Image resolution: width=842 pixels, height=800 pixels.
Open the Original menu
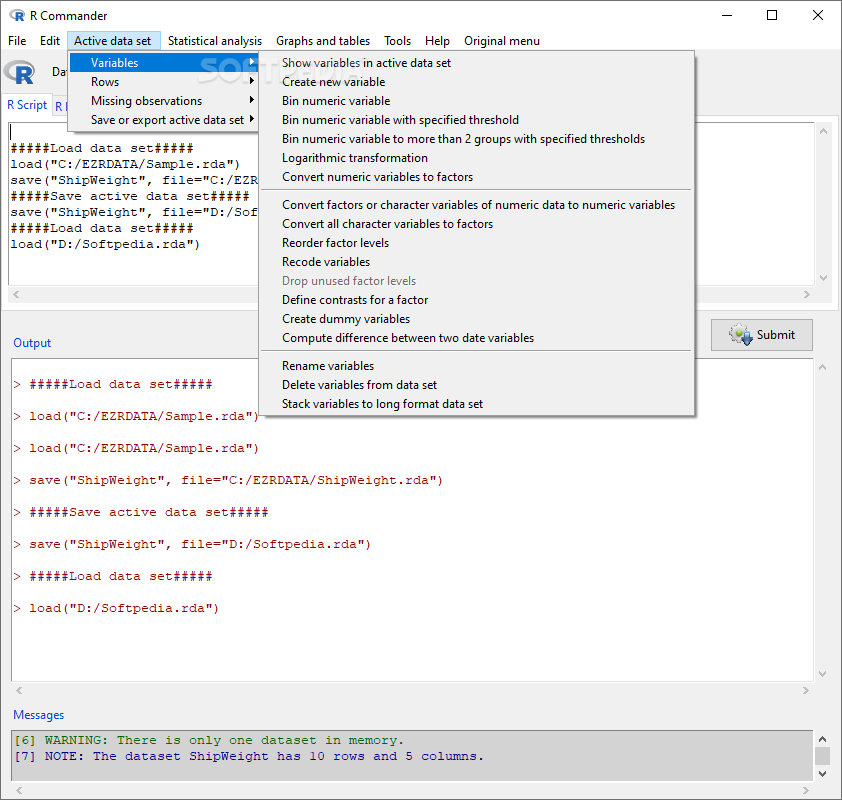click(x=502, y=41)
